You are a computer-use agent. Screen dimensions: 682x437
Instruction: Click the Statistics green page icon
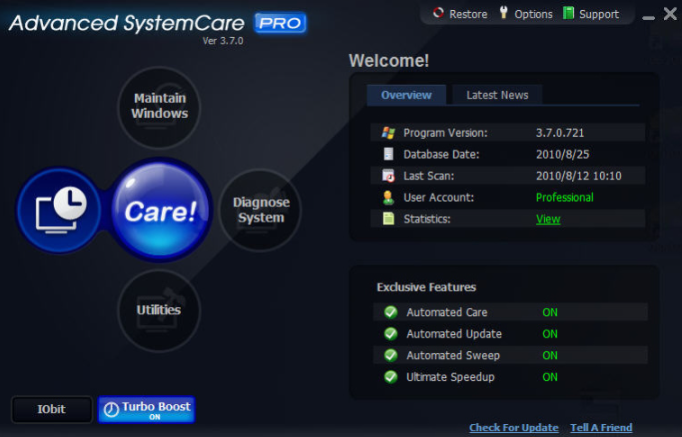point(388,218)
